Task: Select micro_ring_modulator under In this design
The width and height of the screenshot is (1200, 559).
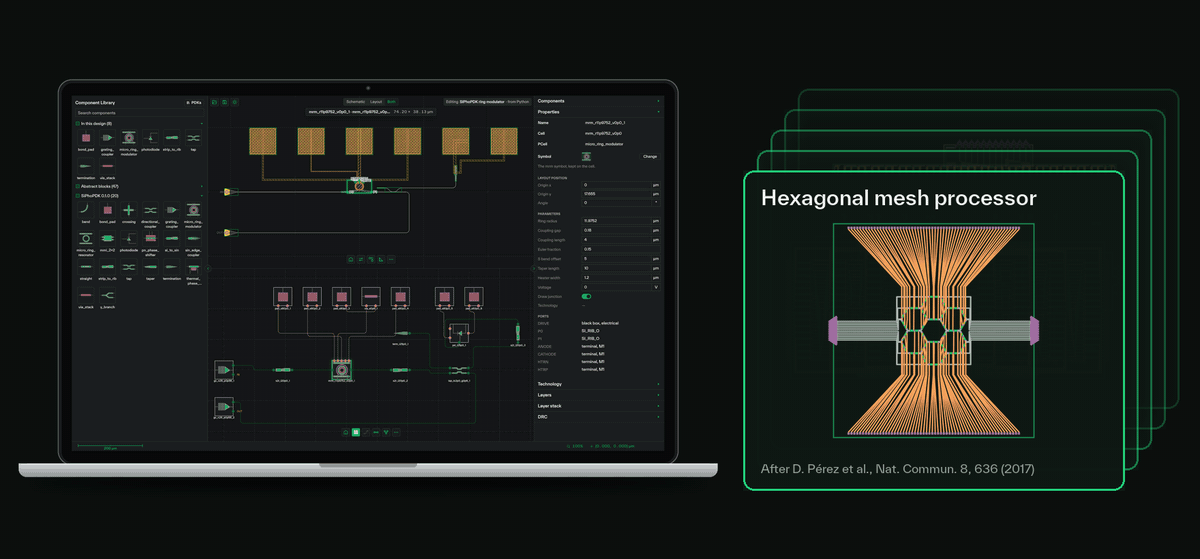Action: point(129,138)
